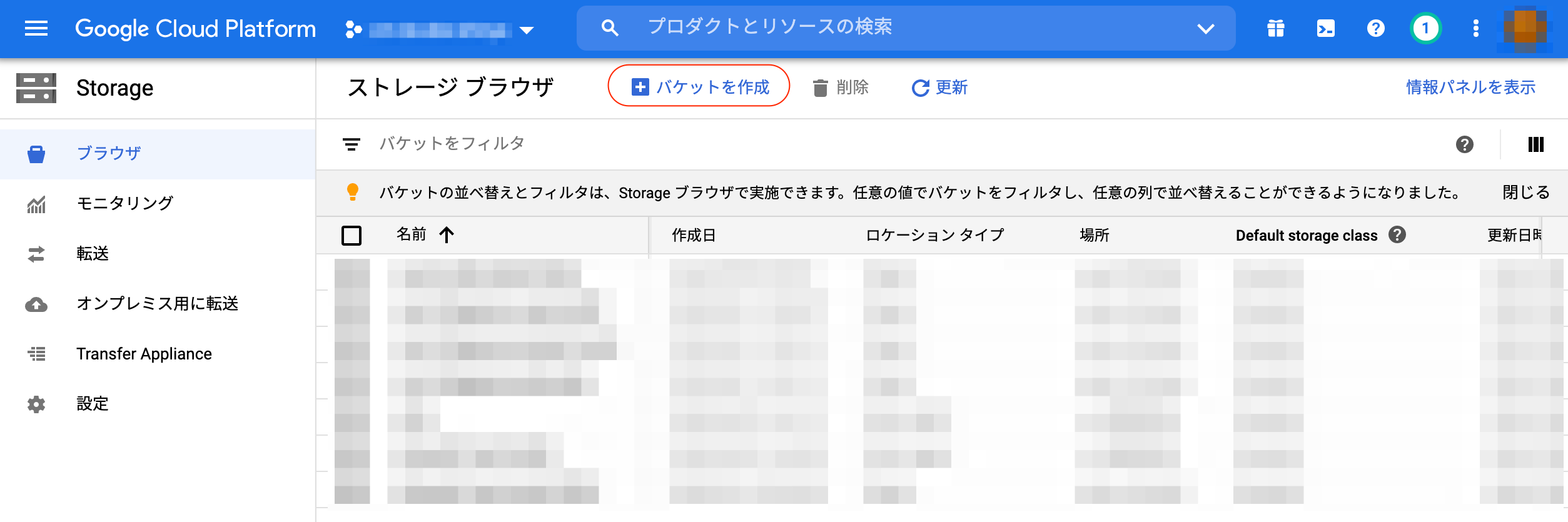Sort by 作成日 column header
The height and width of the screenshot is (522, 1568).
pos(694,235)
